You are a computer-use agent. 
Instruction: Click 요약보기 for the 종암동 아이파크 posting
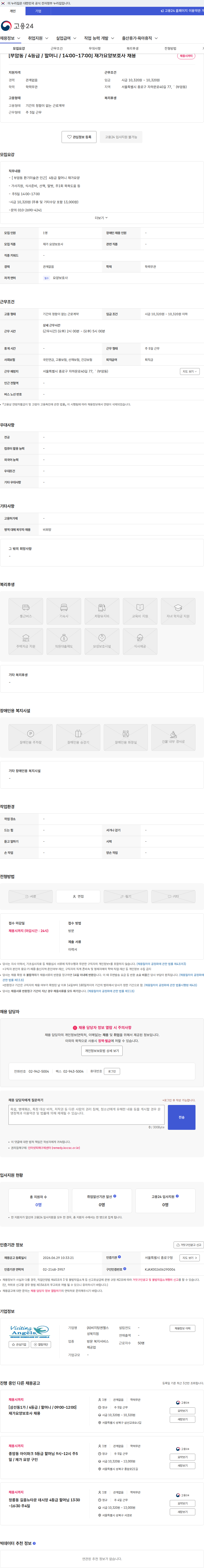(x=182, y=1457)
